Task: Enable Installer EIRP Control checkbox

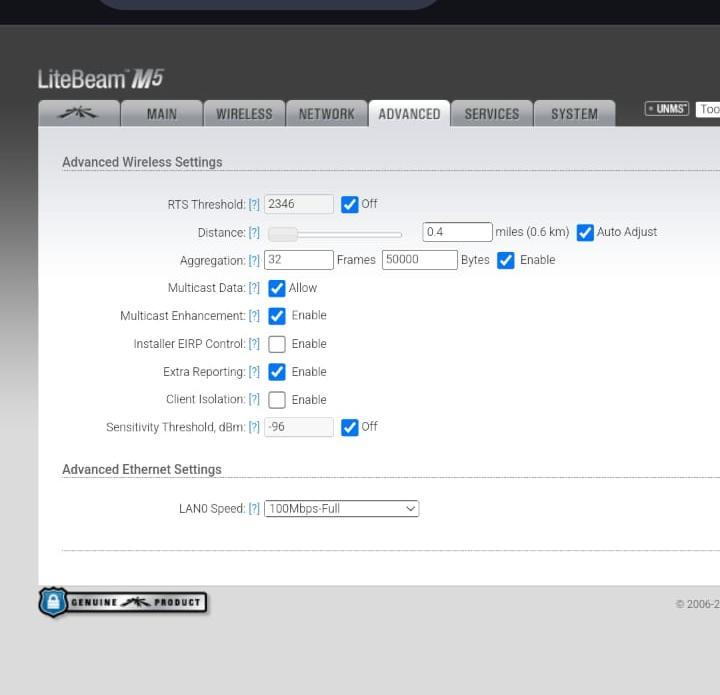Action: [x=277, y=344]
